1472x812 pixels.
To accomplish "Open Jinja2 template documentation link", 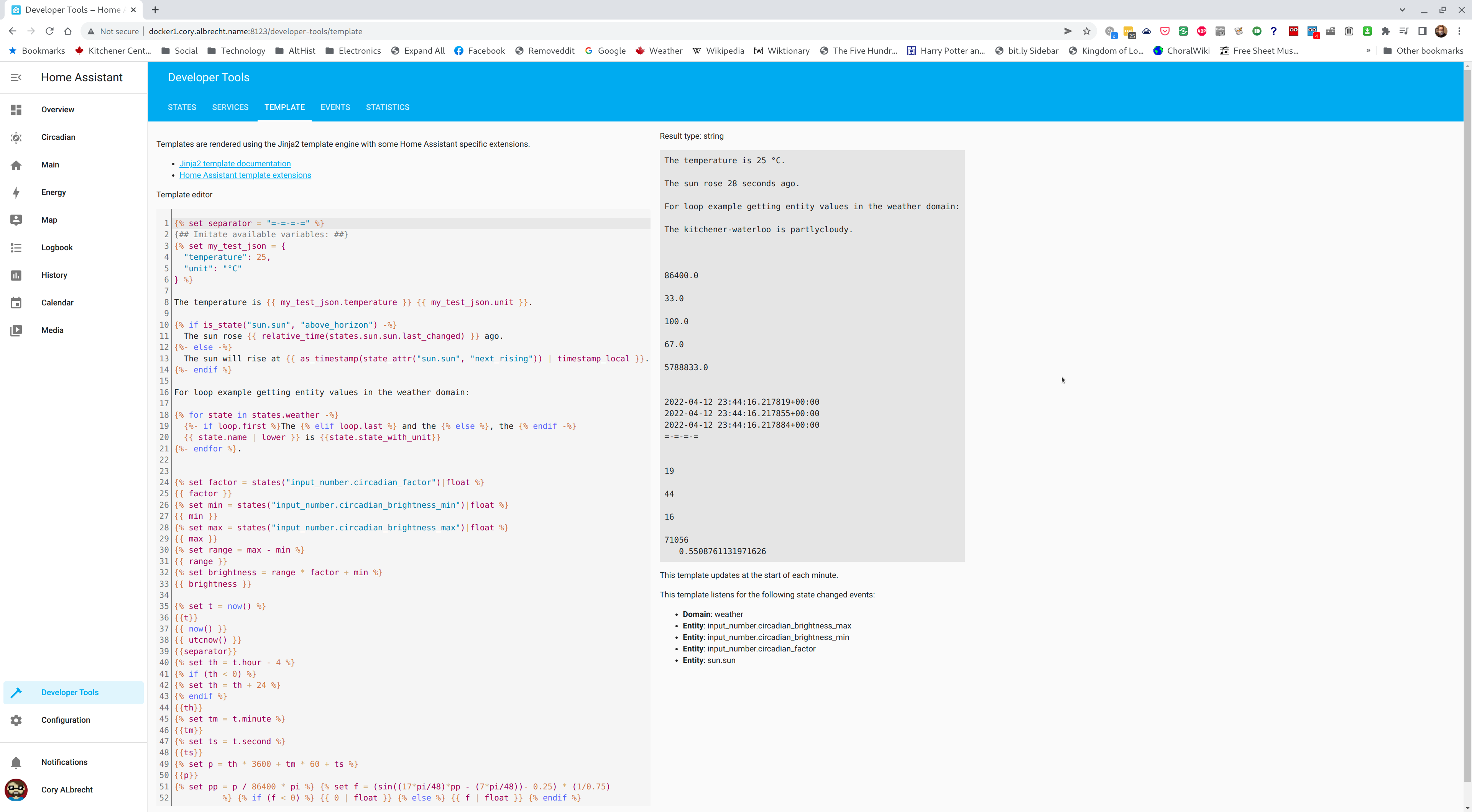I will click(235, 164).
